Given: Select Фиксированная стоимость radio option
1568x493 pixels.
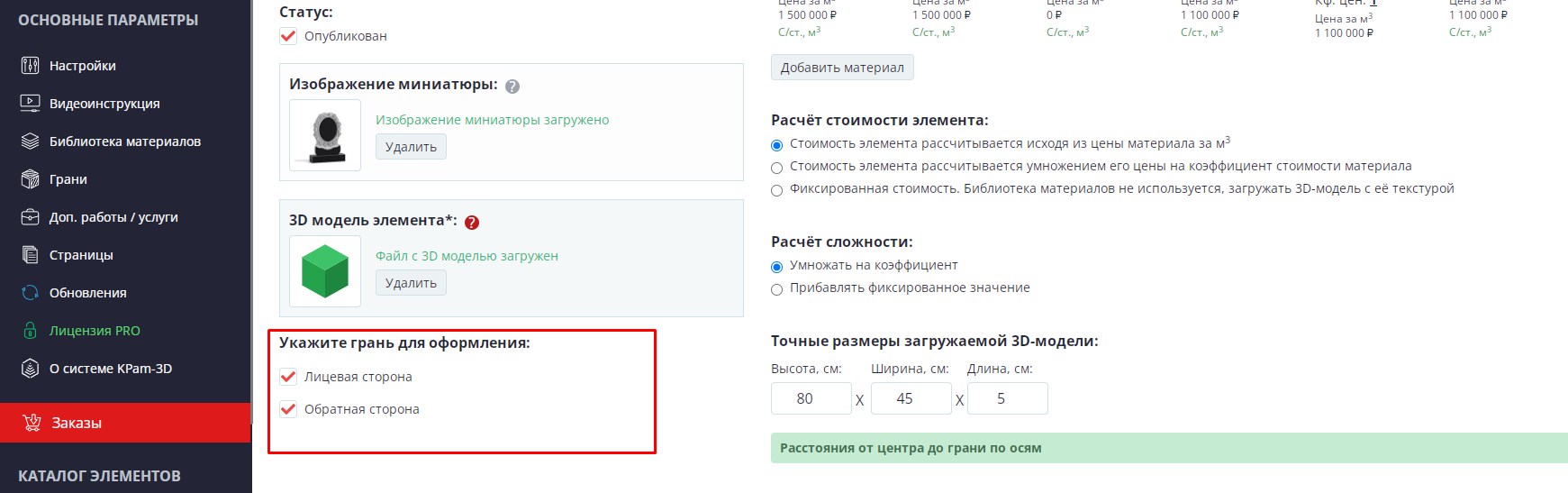Looking at the screenshot, I should (x=776, y=189).
